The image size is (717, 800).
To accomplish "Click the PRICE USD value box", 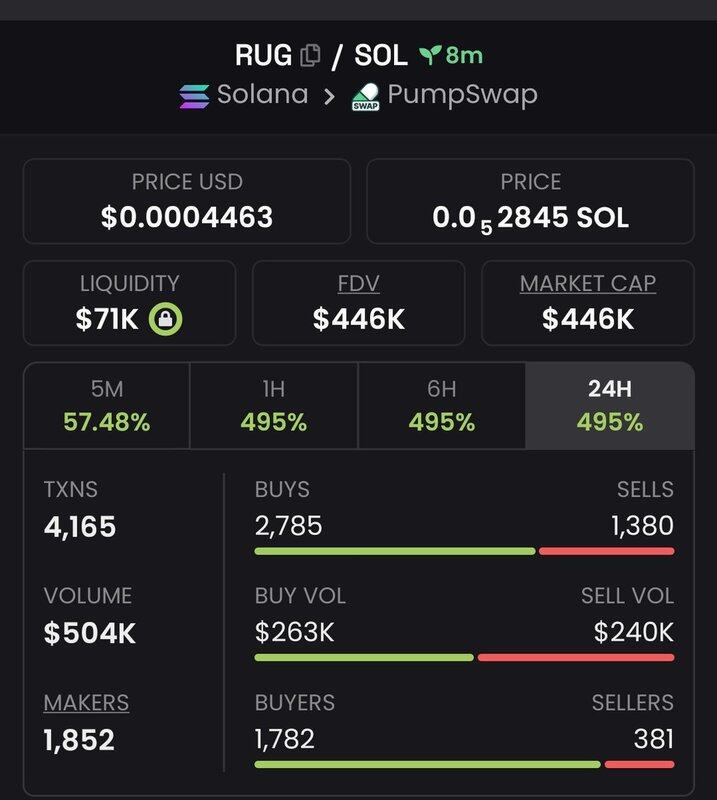I will coord(187,201).
